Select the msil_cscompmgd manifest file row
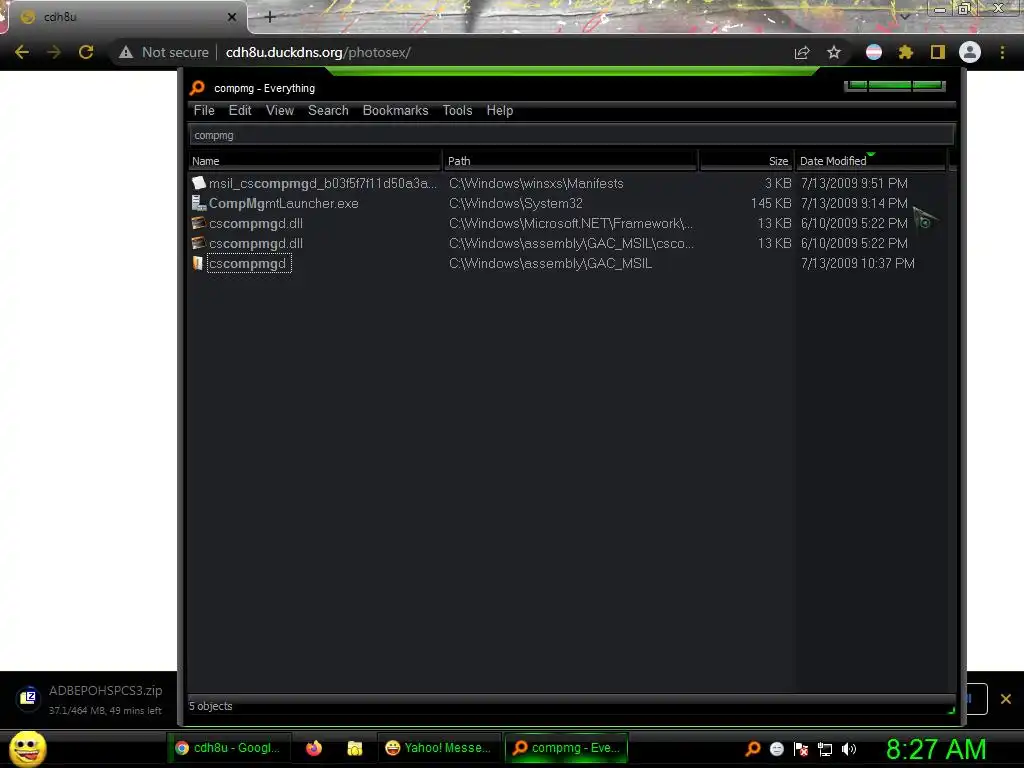The width and height of the screenshot is (1024, 768). pyautogui.click(x=568, y=184)
